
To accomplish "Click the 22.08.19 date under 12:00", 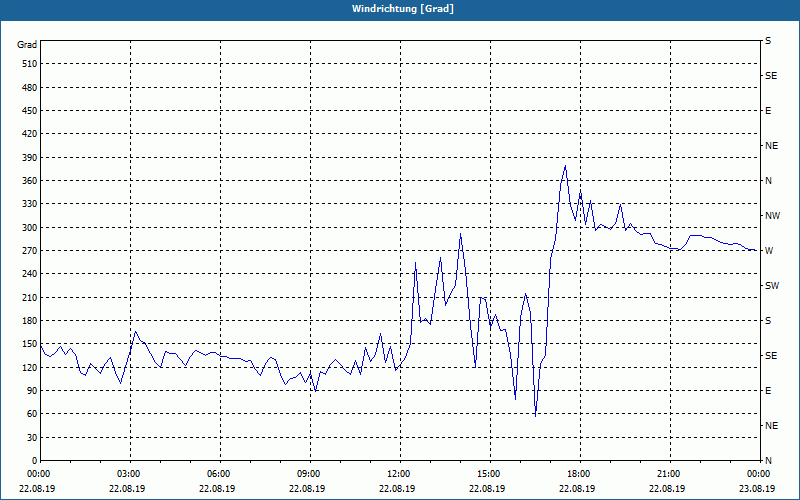I will [397, 489].
